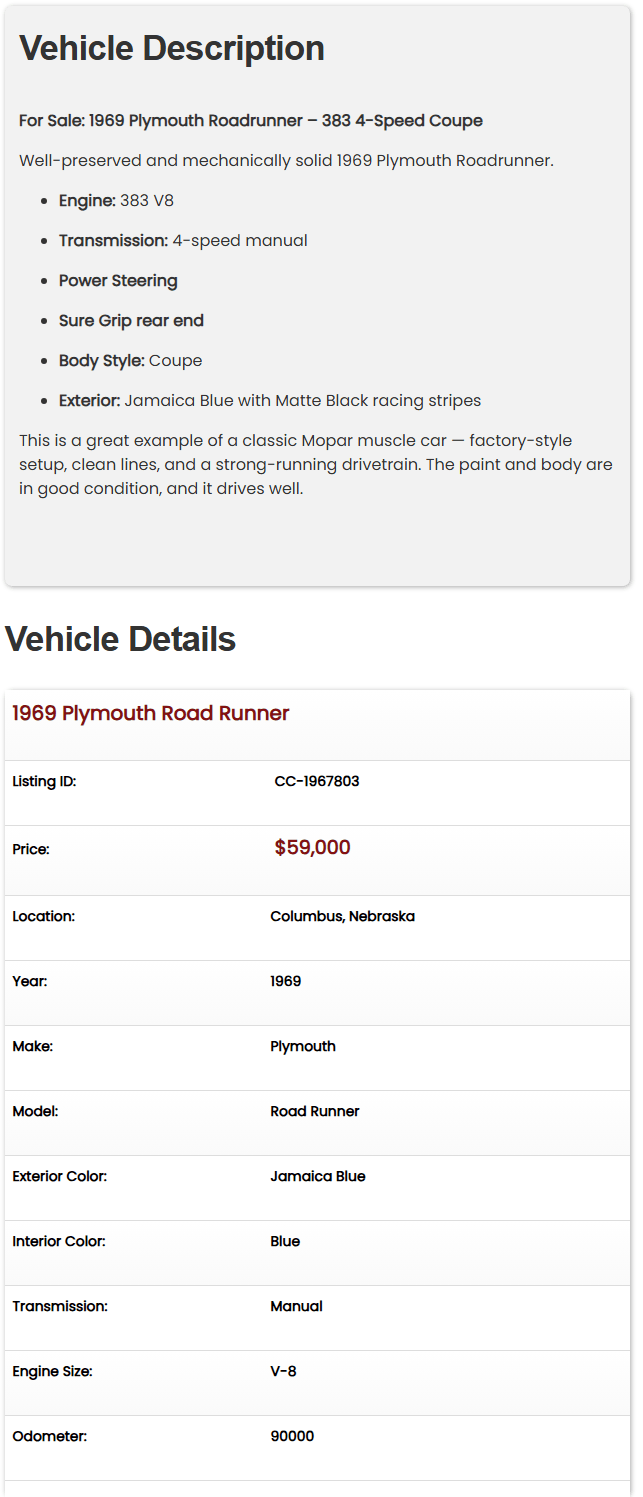This screenshot has width=643, height=1497.
Task: Click the Exterior Jamaica Blue stripes bullet
Action: 270,401
